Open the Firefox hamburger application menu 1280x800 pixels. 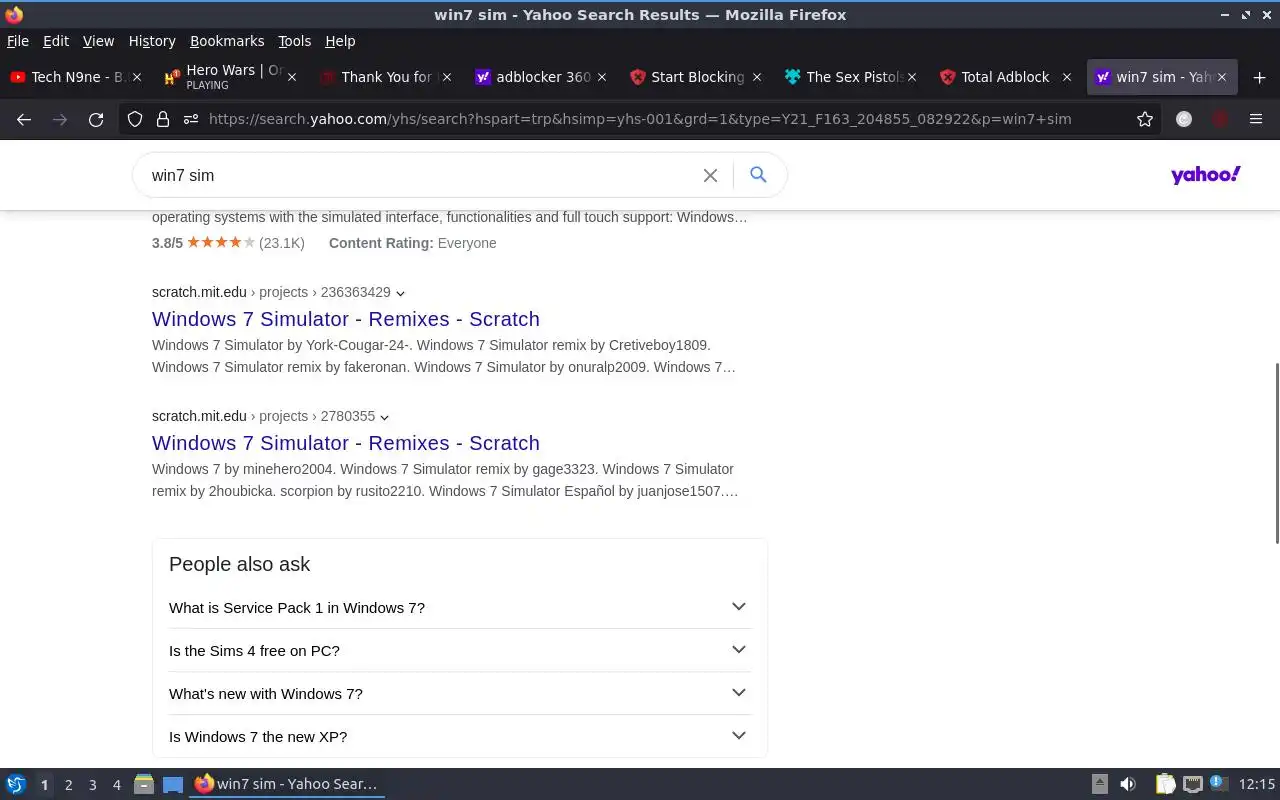click(1256, 119)
